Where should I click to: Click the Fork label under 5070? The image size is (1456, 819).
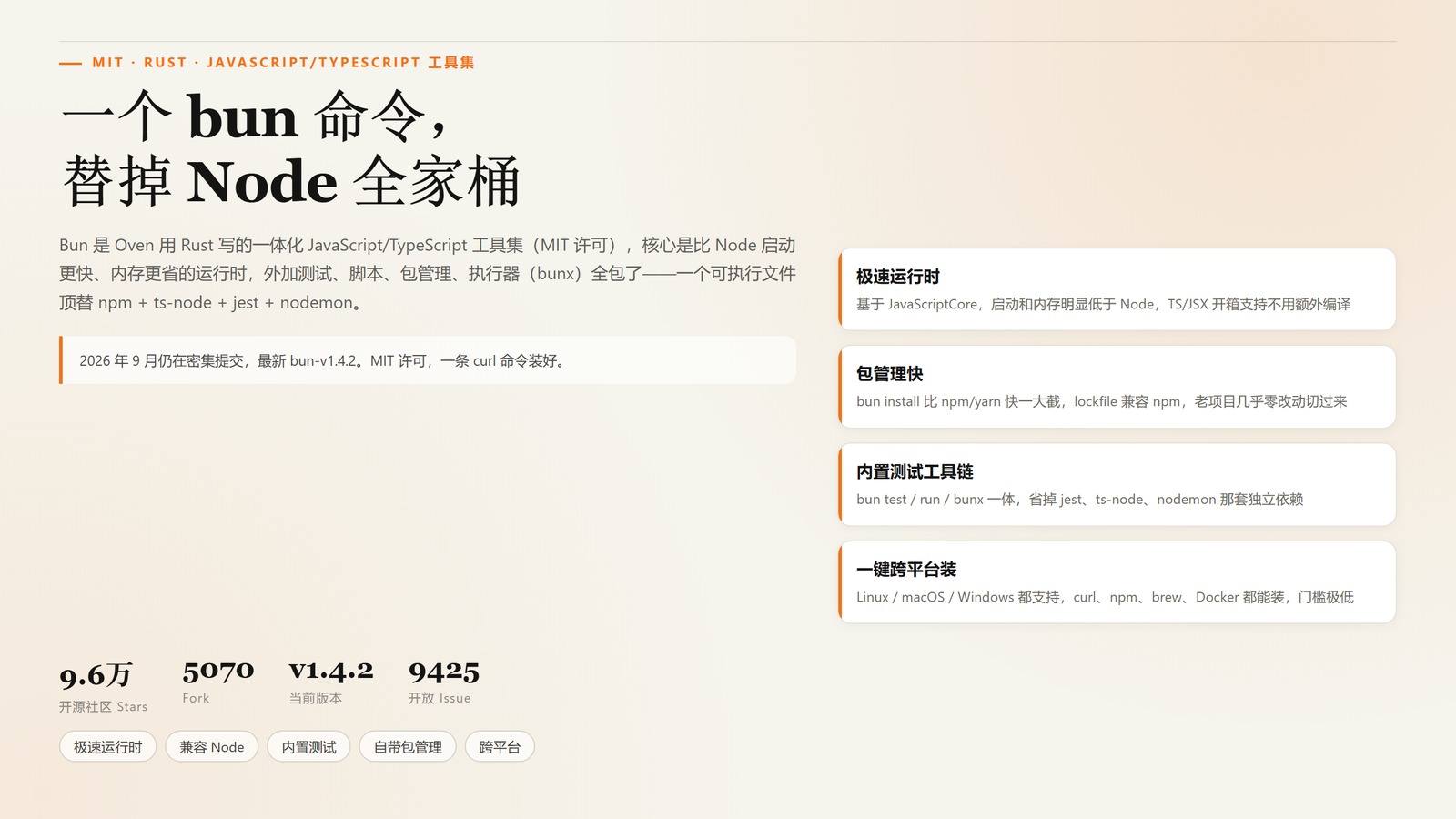(196, 698)
